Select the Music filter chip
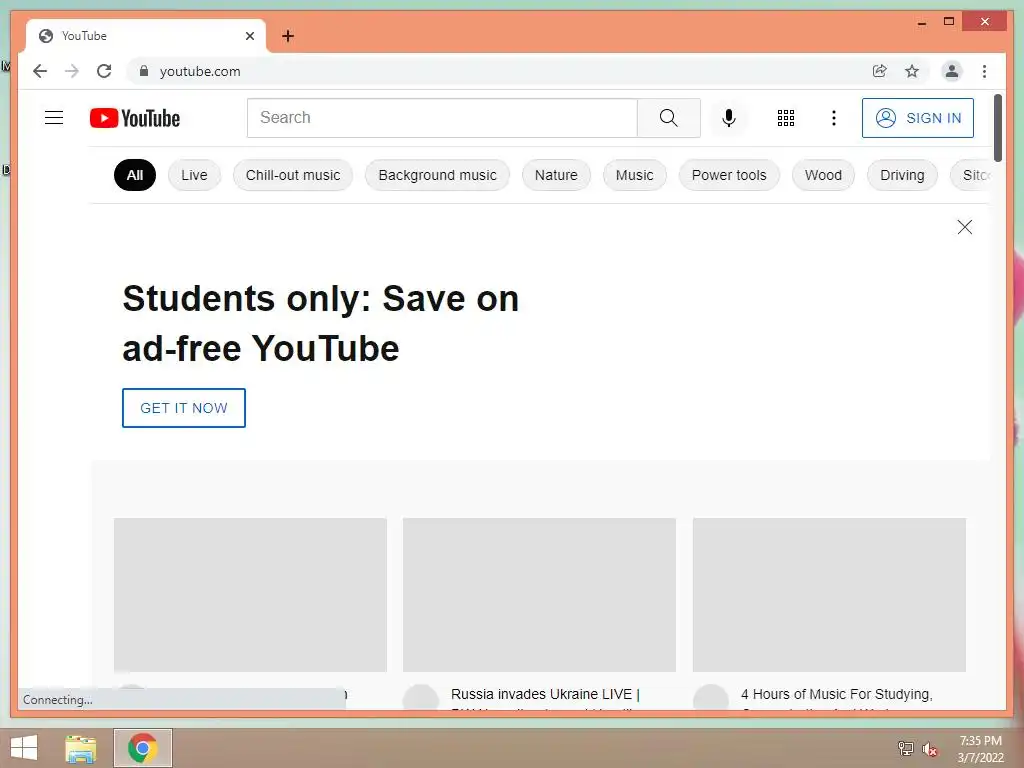The width and height of the screenshot is (1024, 768). pos(634,175)
